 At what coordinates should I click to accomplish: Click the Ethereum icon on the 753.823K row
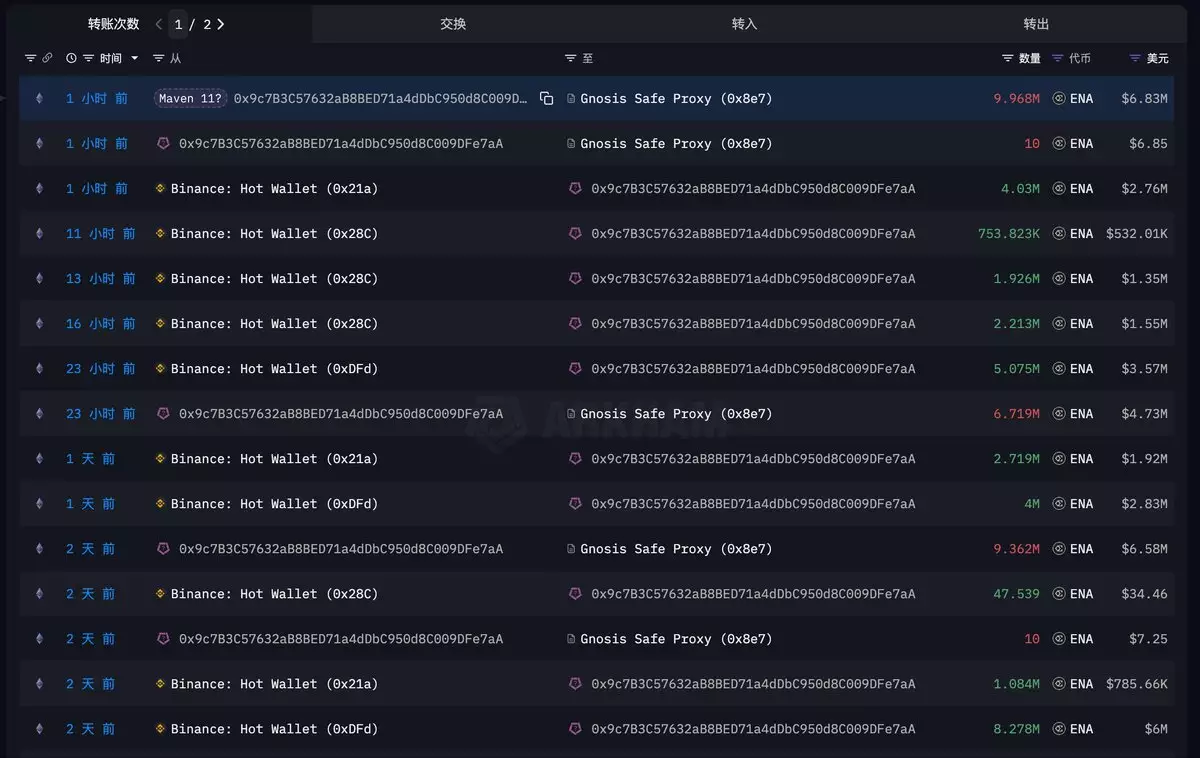point(40,233)
